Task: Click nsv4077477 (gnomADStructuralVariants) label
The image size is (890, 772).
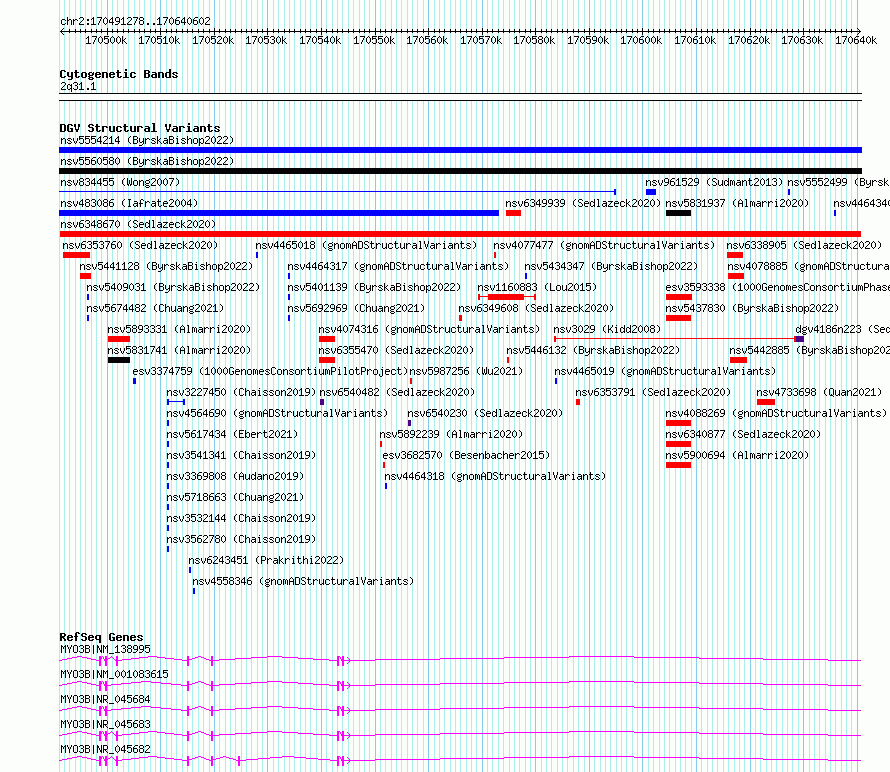Action: [x=604, y=245]
